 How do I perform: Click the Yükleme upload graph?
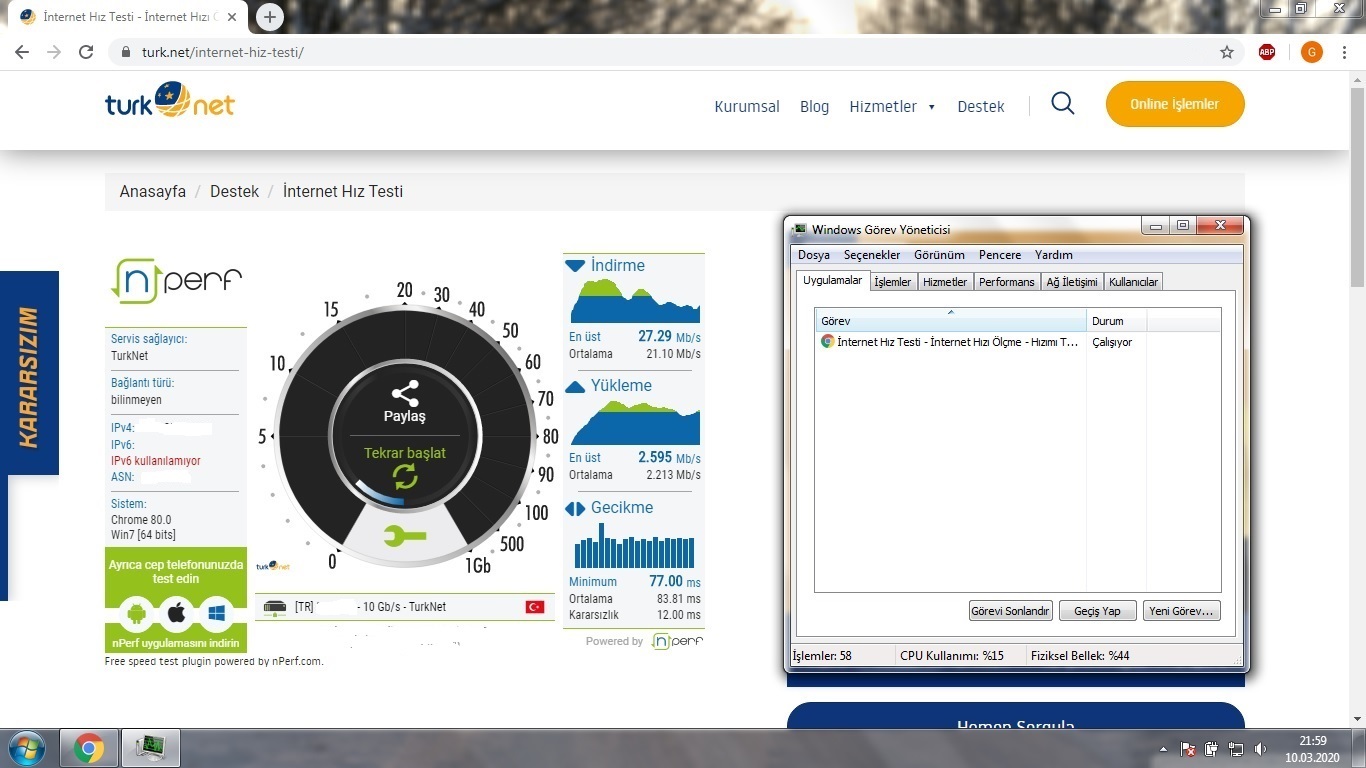click(x=634, y=422)
